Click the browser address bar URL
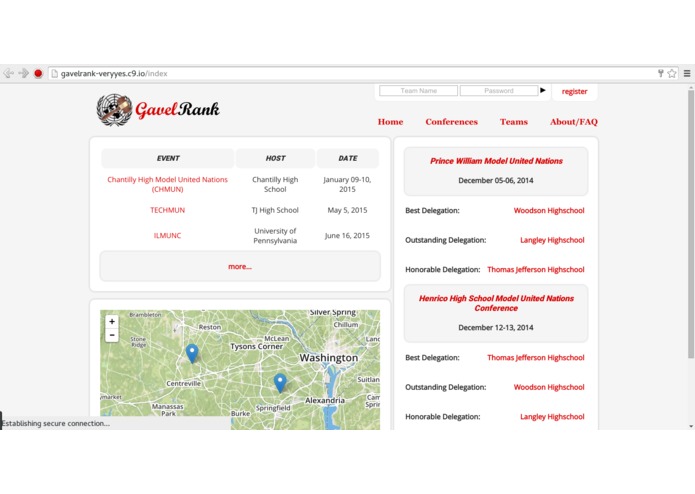695x494 pixels. (114, 74)
